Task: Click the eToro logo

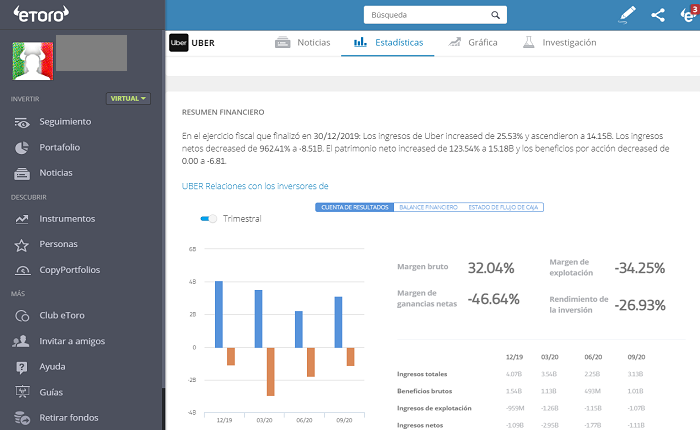Action: (41, 14)
